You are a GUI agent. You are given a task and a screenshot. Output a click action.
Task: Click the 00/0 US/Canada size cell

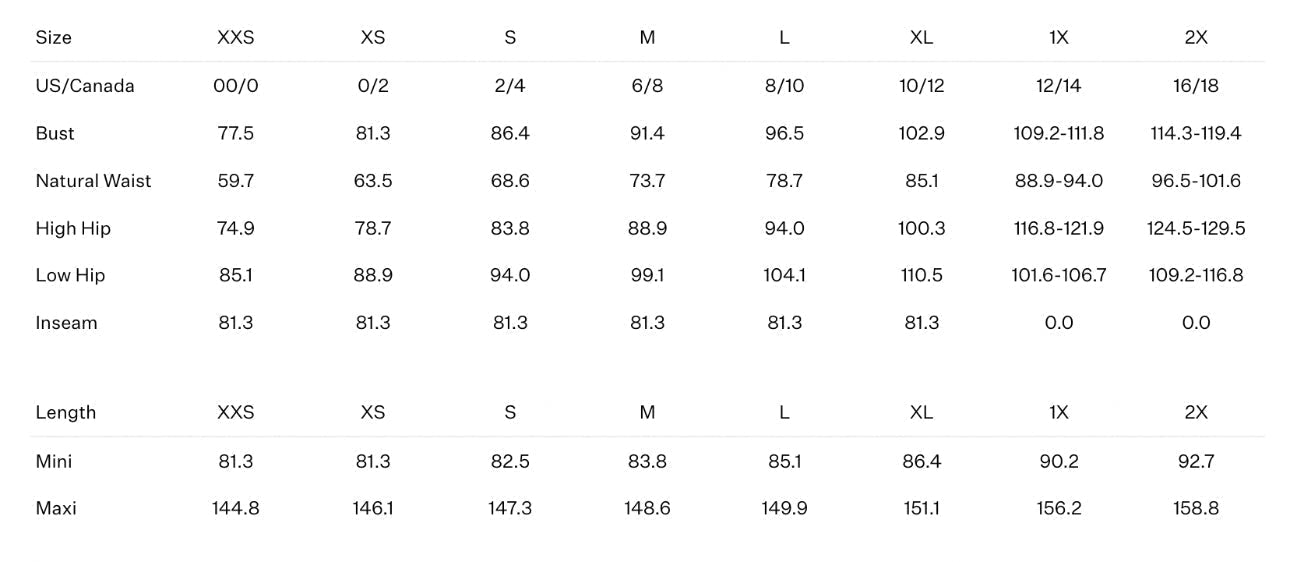pos(236,86)
